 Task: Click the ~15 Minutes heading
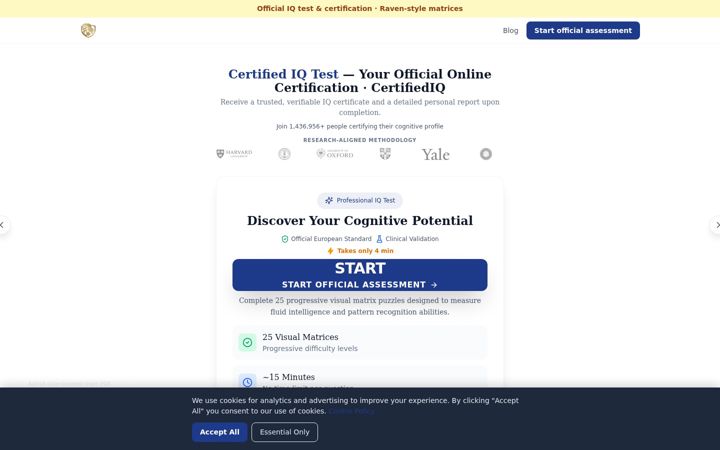pos(288,377)
